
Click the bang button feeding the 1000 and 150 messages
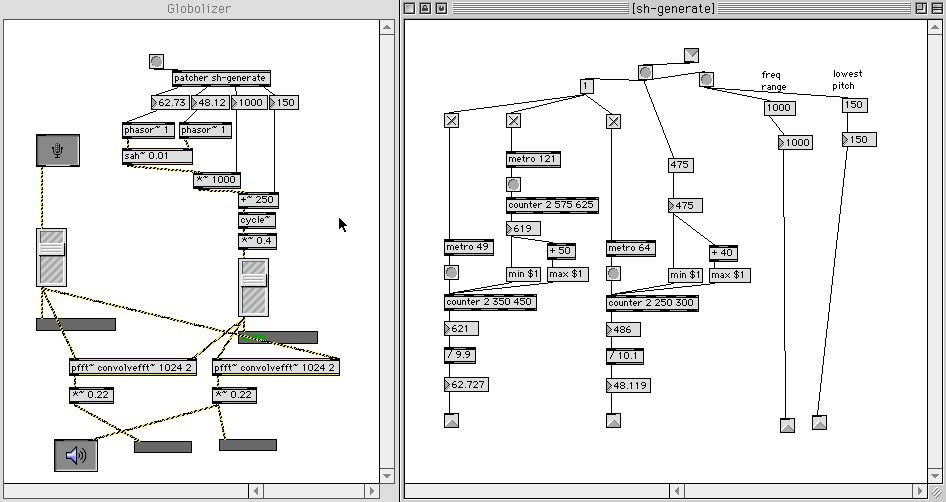[706, 80]
